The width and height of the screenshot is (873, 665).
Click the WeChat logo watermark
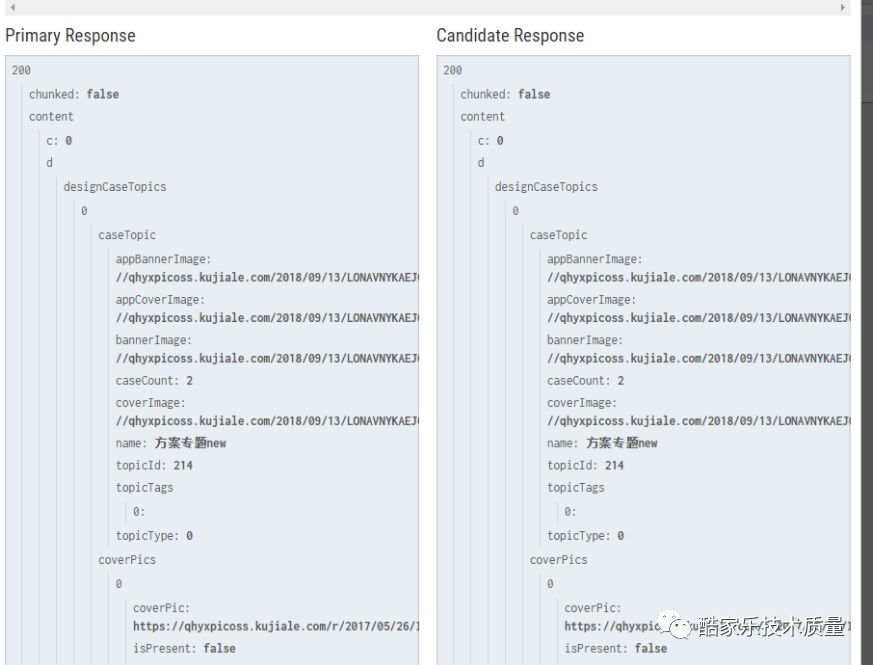(680, 627)
